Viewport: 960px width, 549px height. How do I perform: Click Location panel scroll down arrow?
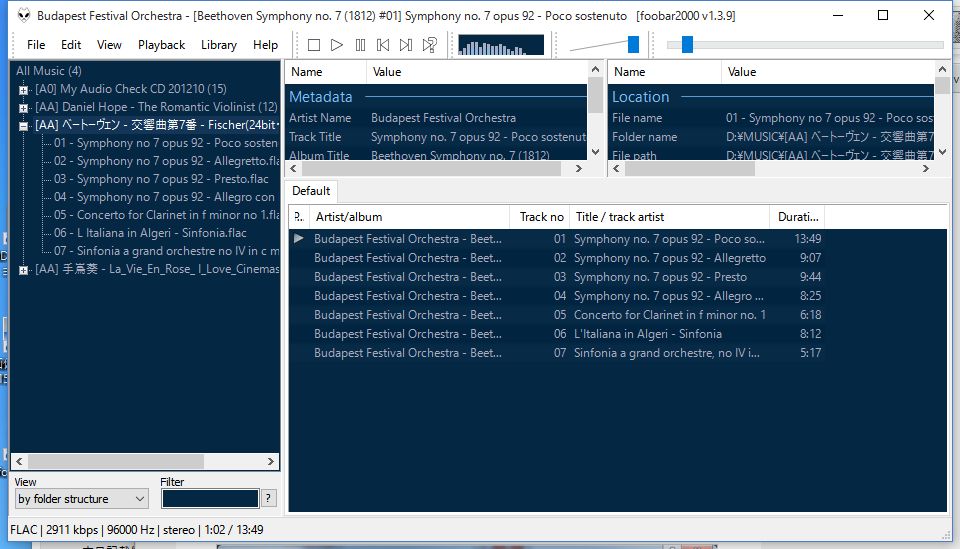point(942,152)
